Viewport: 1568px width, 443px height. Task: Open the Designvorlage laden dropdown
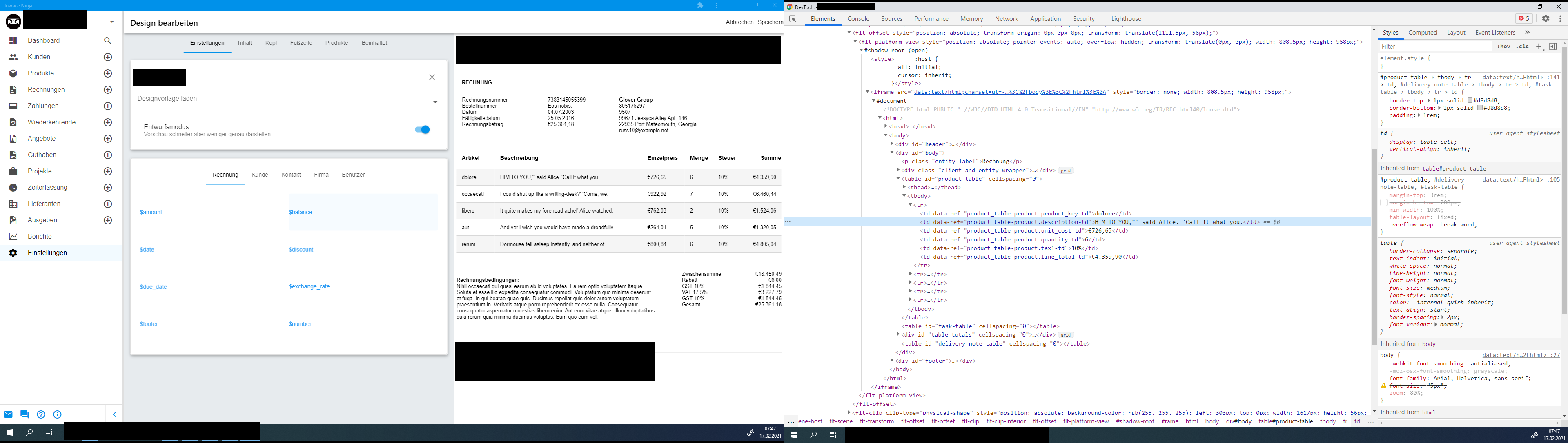pos(434,102)
